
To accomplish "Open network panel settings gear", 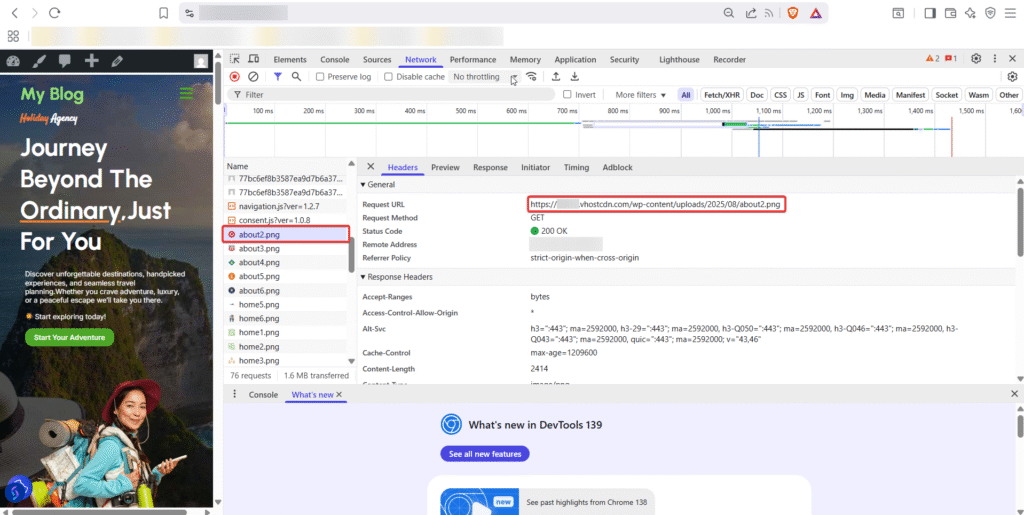I will pos(1013,76).
